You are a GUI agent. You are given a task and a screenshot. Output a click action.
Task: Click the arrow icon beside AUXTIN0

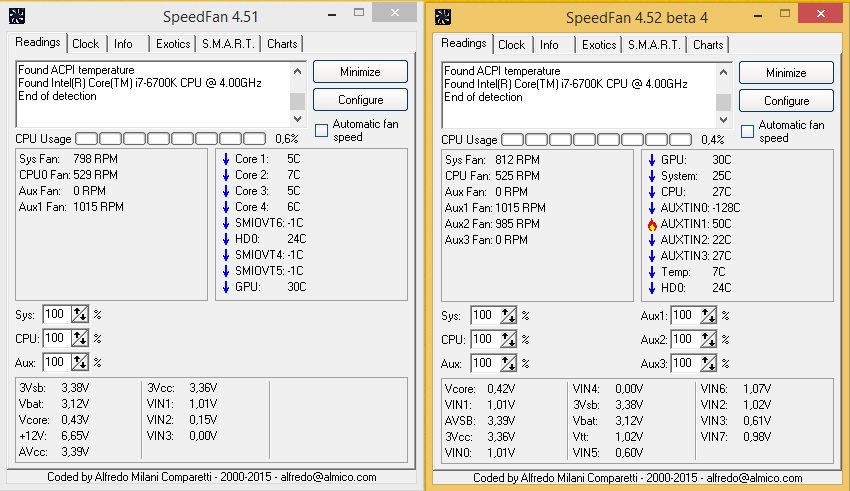[652, 208]
